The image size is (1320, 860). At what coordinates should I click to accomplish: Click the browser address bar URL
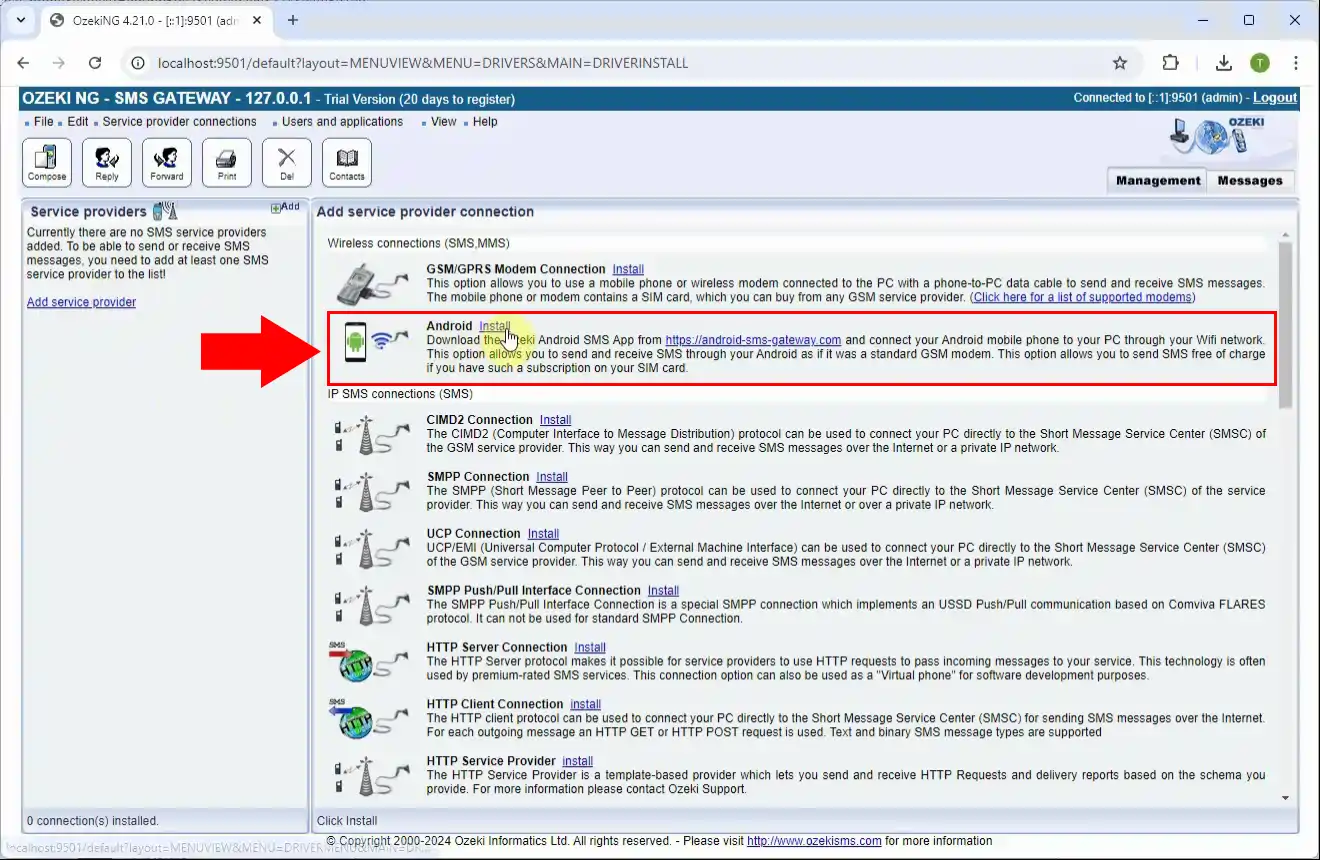point(423,63)
